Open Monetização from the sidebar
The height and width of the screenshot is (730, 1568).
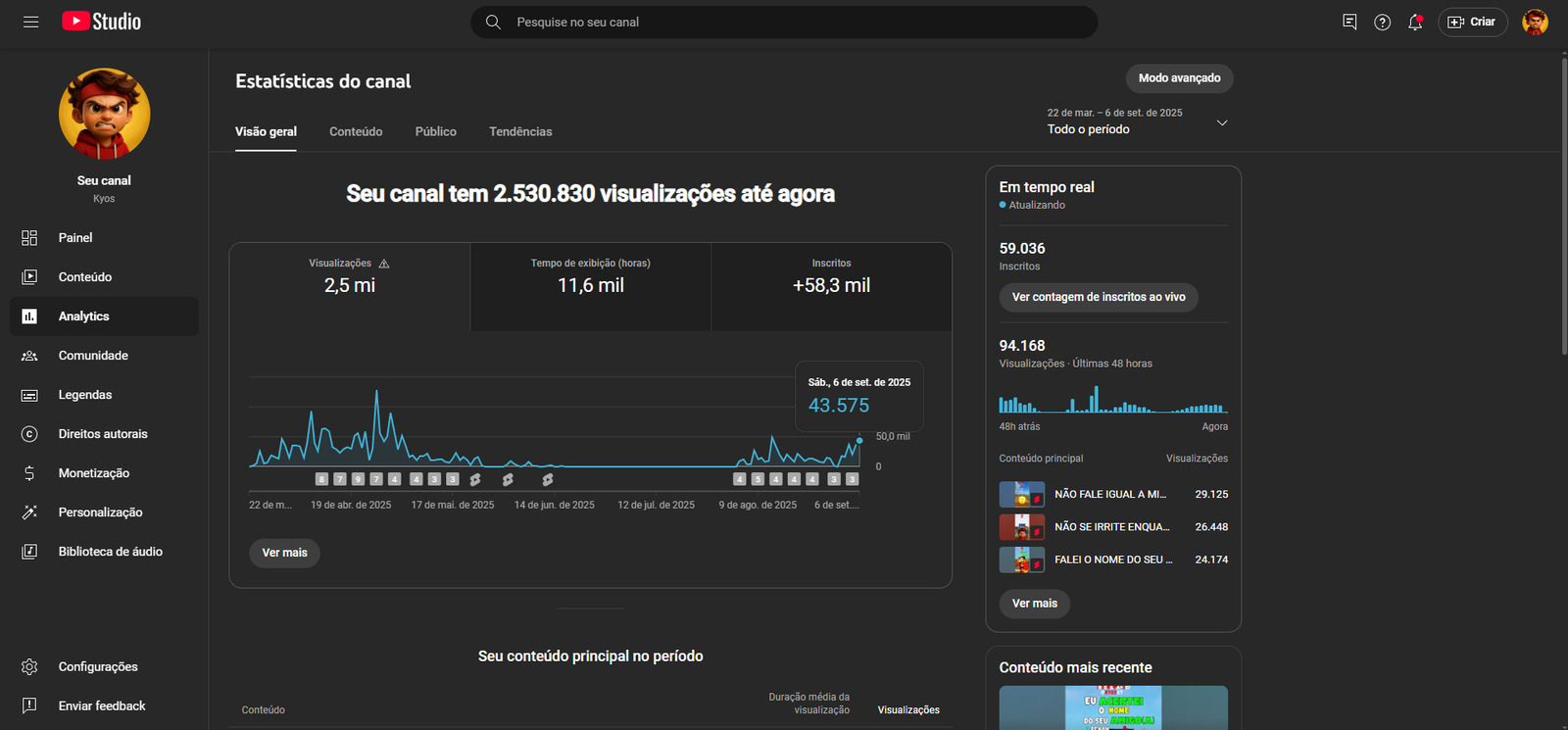(x=94, y=473)
